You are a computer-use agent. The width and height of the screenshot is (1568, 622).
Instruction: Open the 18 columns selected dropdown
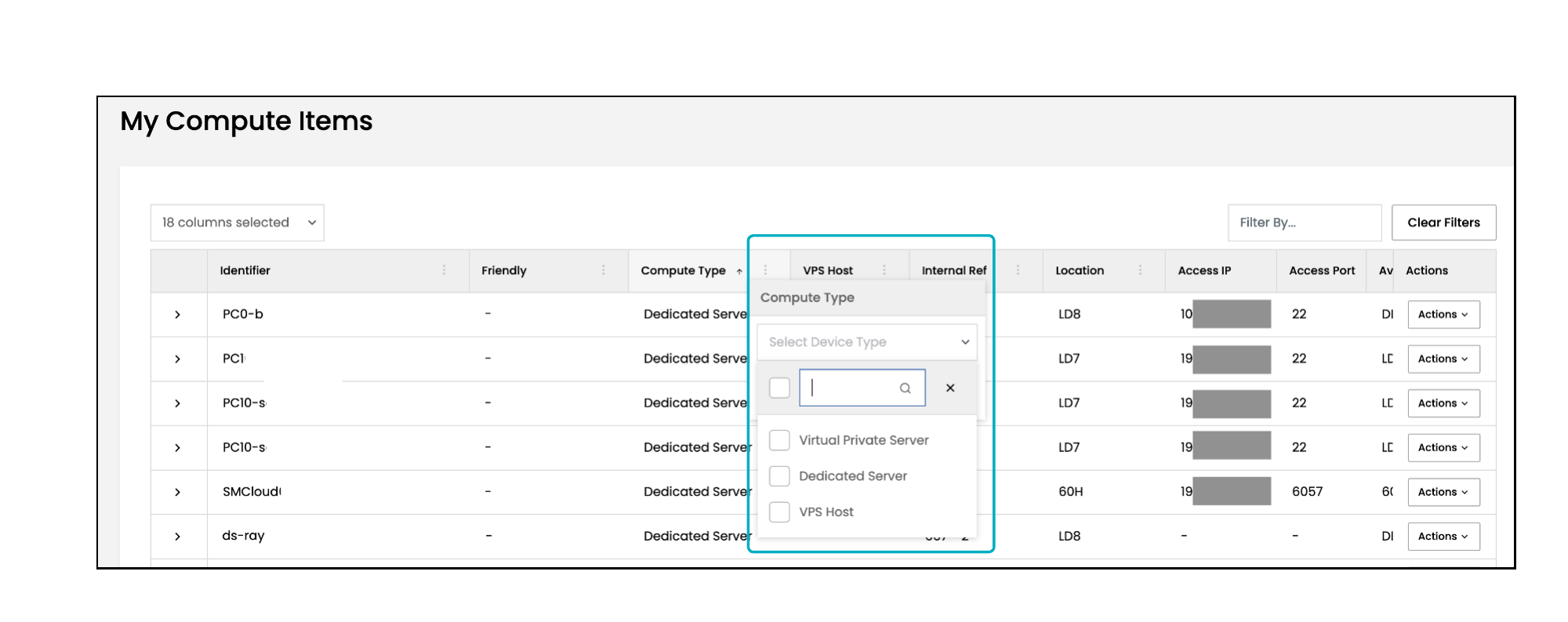(x=237, y=222)
